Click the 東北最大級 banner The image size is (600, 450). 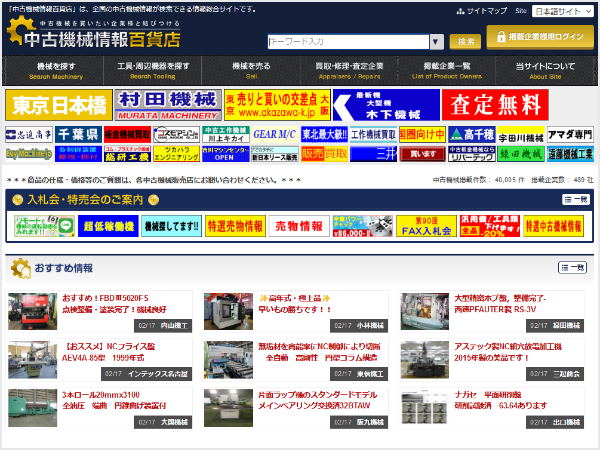coord(324,134)
